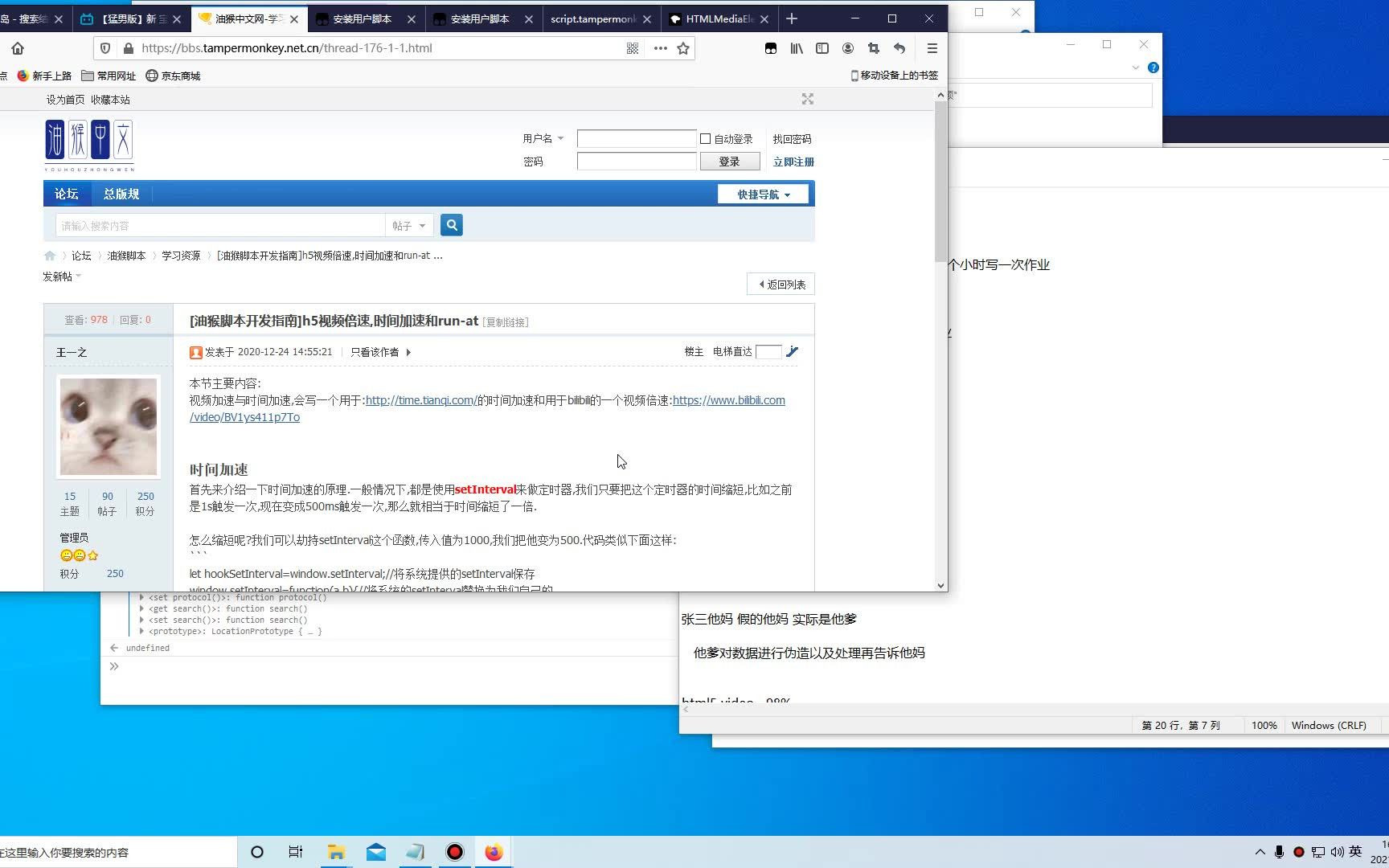
Task: Open tracking protection shield in address bar
Action: [x=105, y=48]
